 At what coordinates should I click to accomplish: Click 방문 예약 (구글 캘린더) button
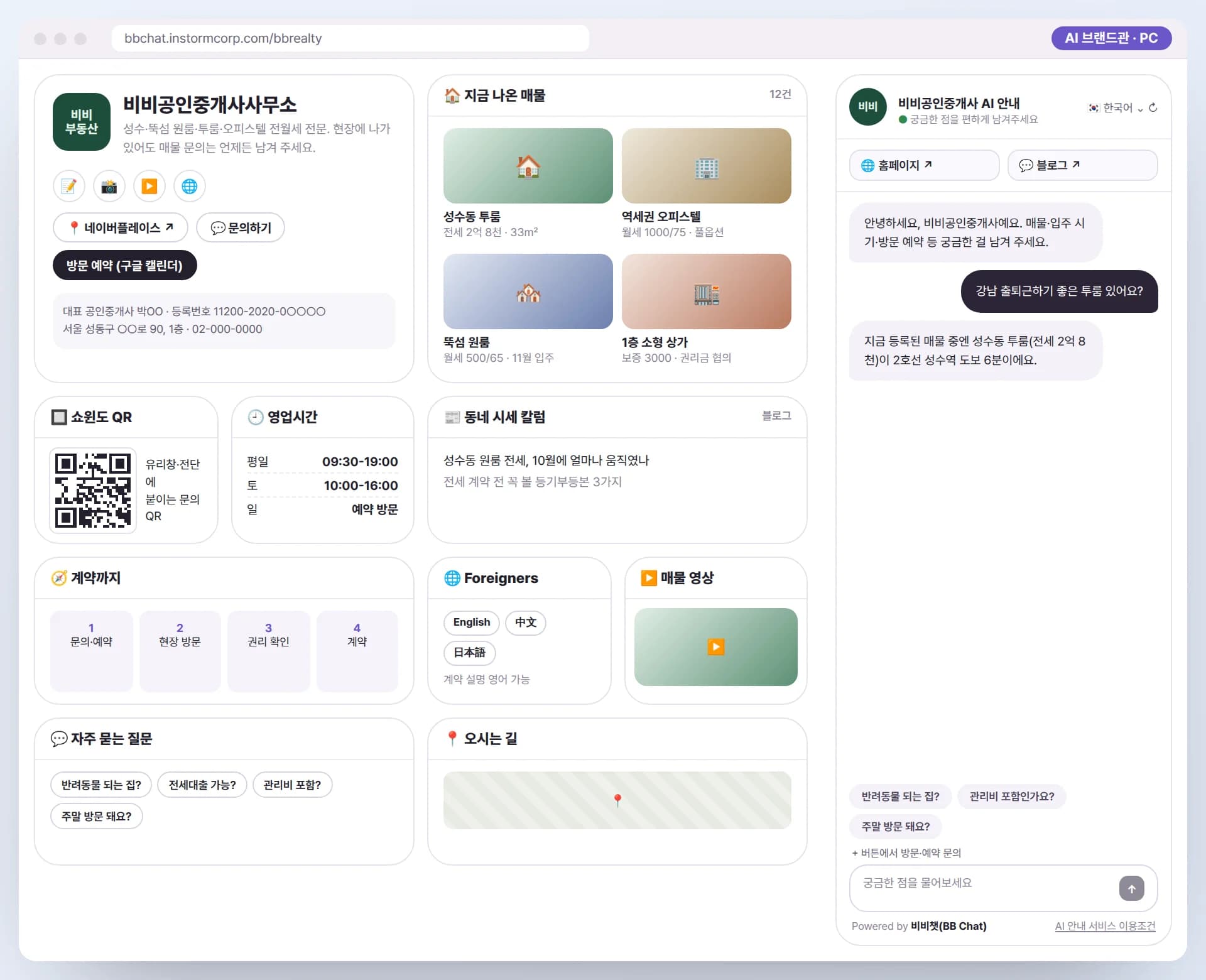[125, 265]
